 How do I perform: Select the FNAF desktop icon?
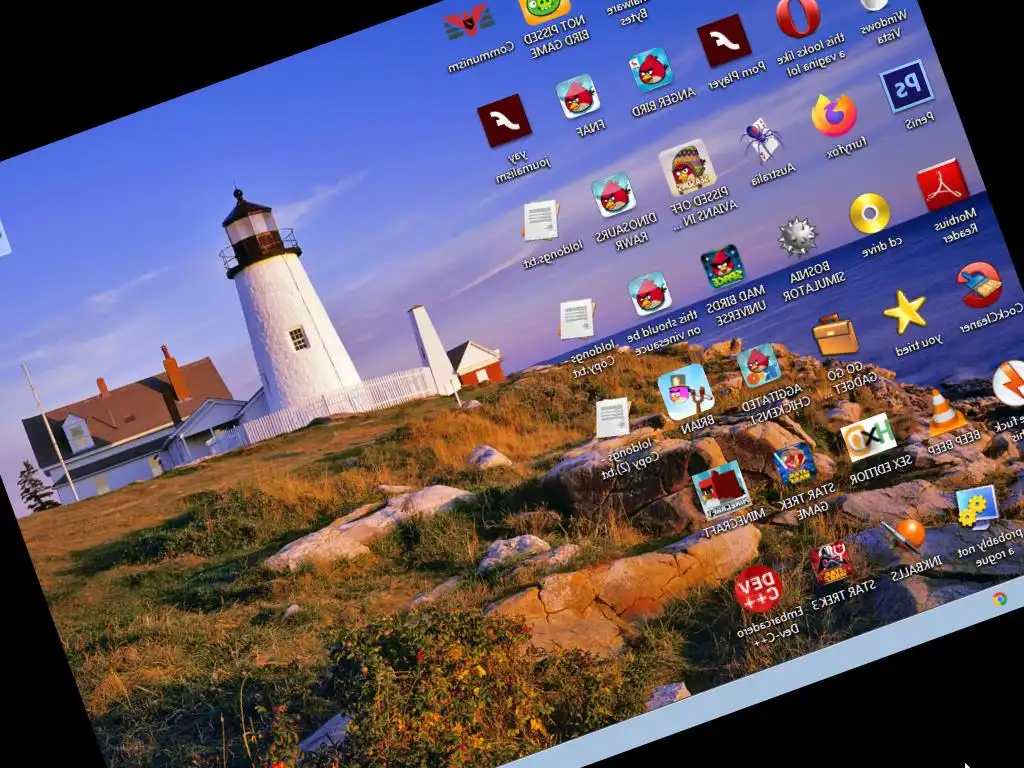coord(578,96)
